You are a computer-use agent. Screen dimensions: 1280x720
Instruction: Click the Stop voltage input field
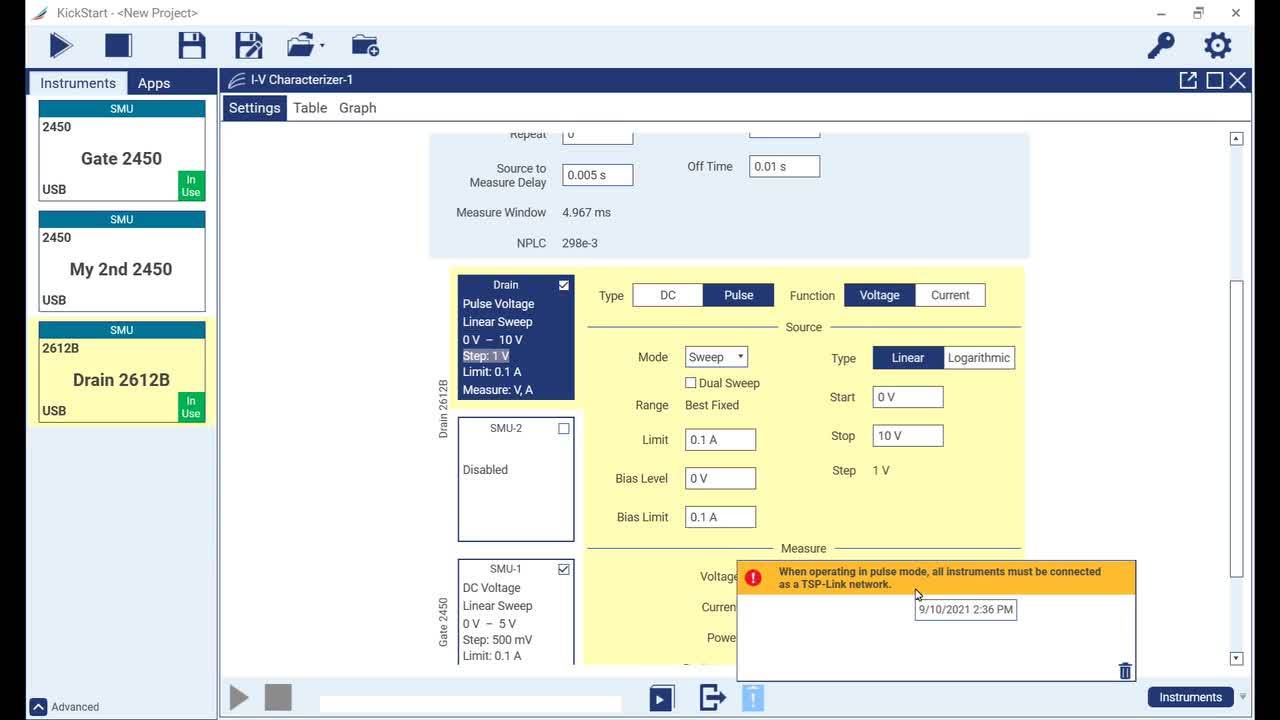pos(907,436)
